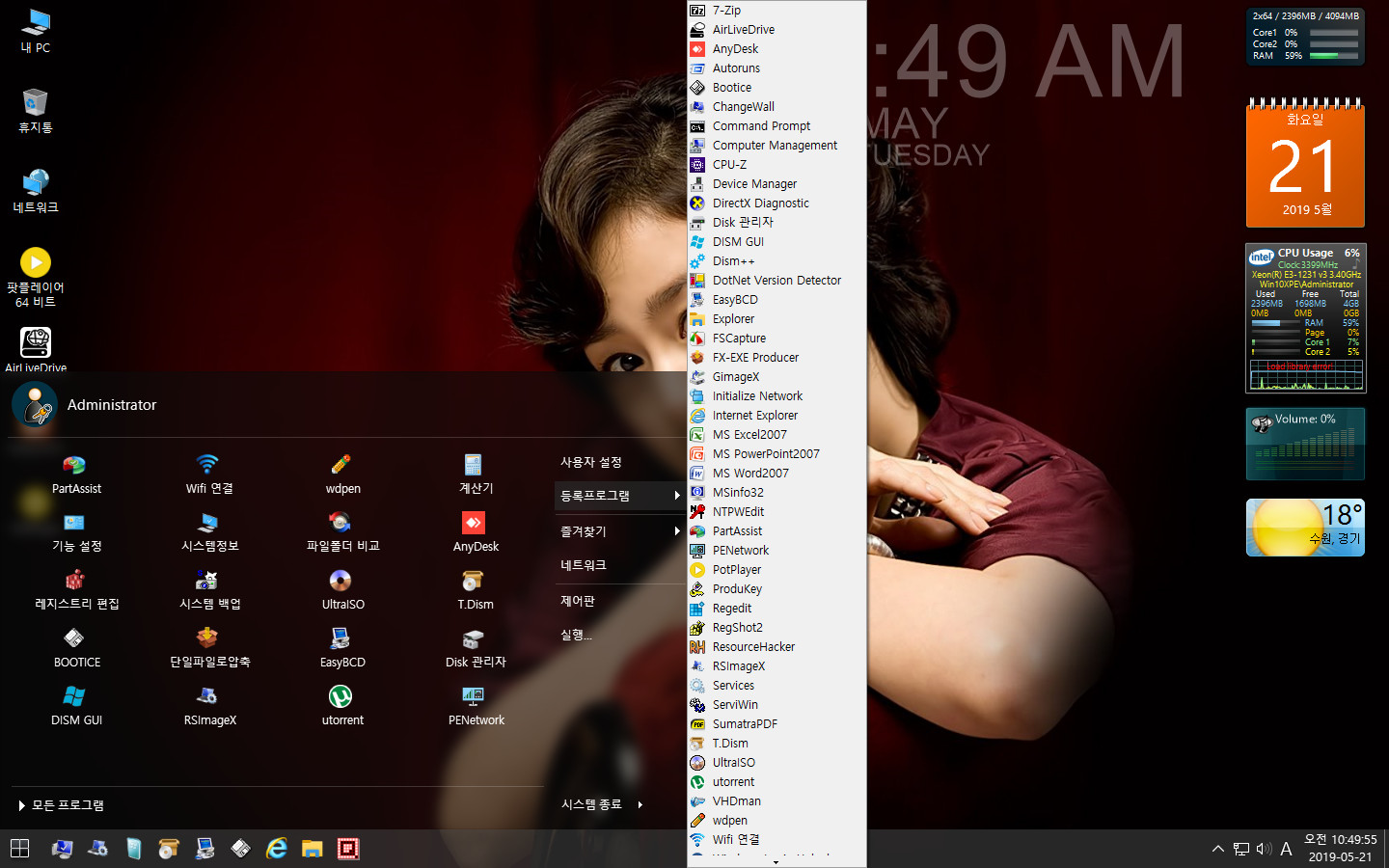Screen dimensions: 1389x868
Task: Choose Regedit from program list
Action: click(776, 609)
